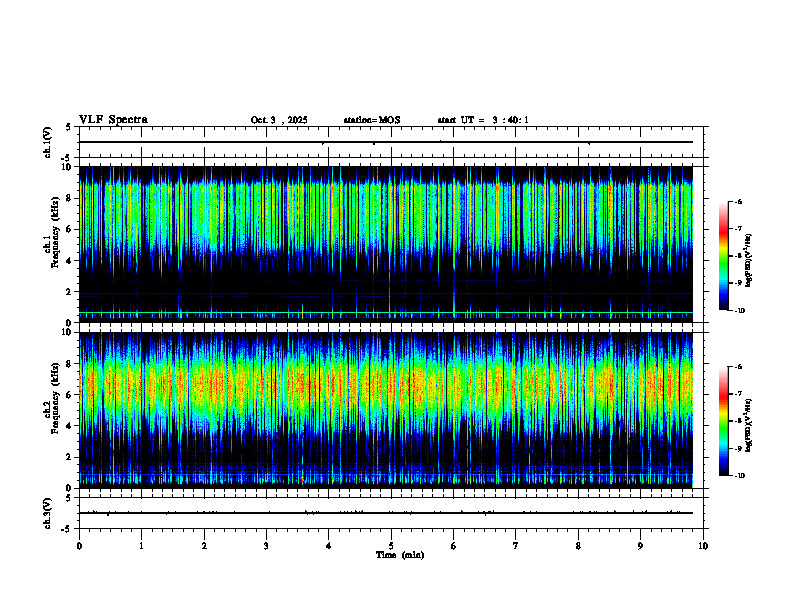Click inside the ch.1 spectrogram panel
Viewport: 792px width, 612px height.
point(386,244)
